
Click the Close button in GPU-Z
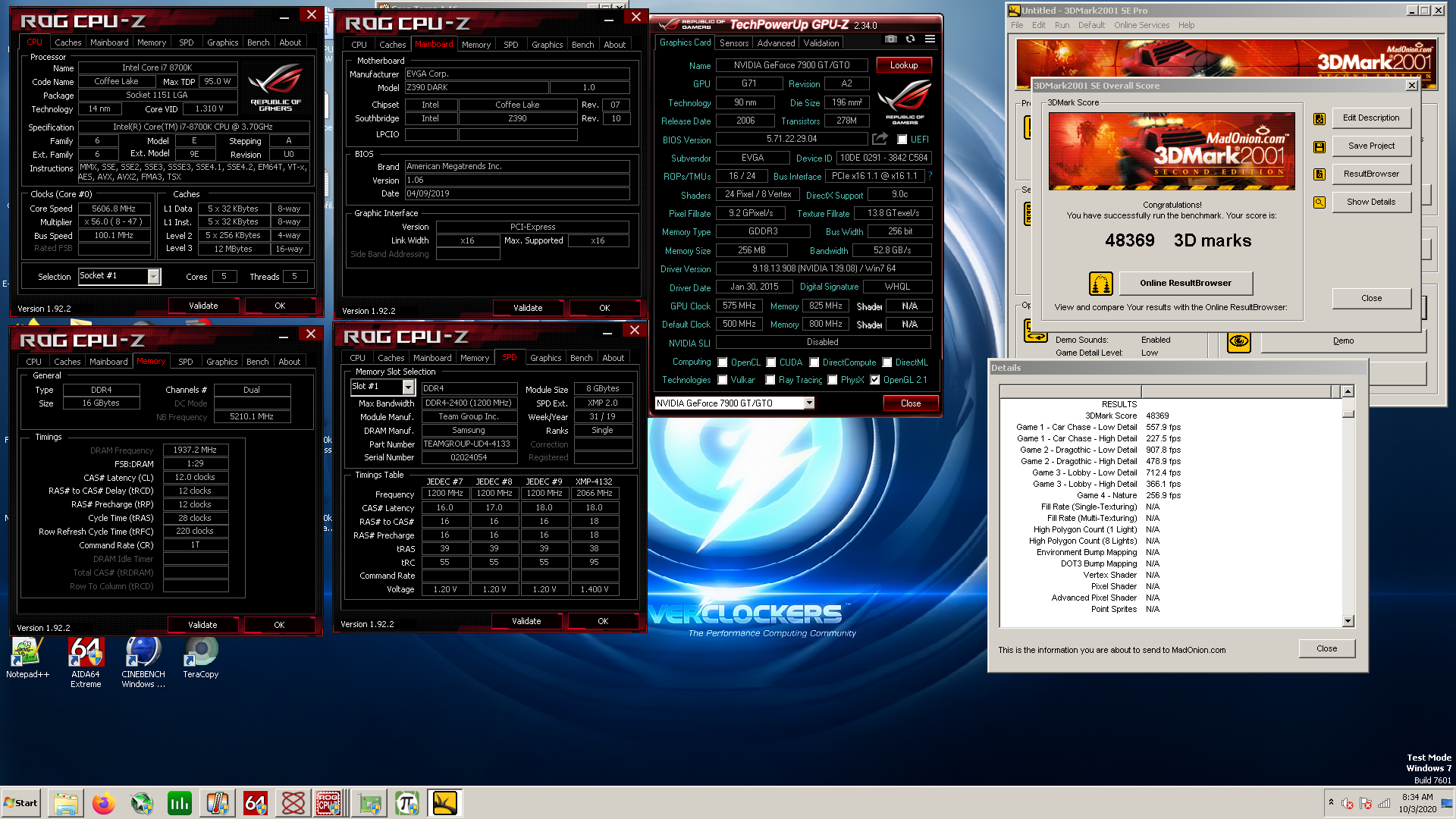tap(911, 403)
